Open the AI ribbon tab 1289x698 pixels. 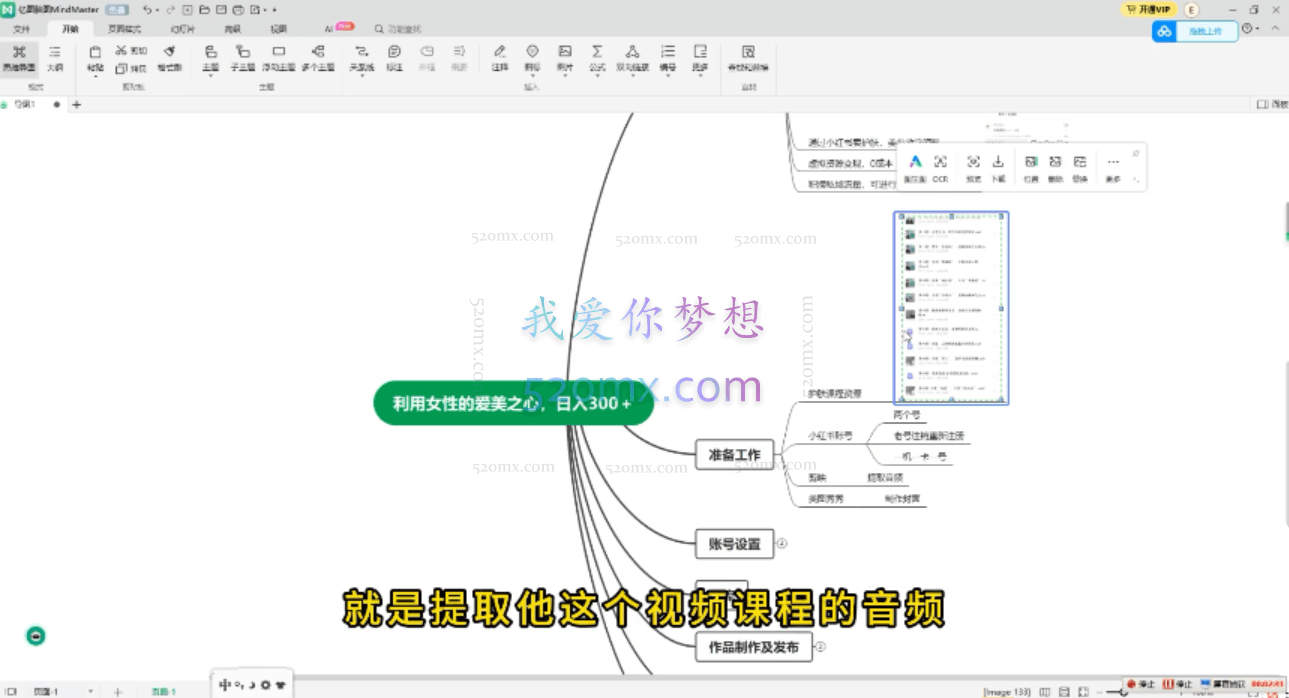pos(331,29)
